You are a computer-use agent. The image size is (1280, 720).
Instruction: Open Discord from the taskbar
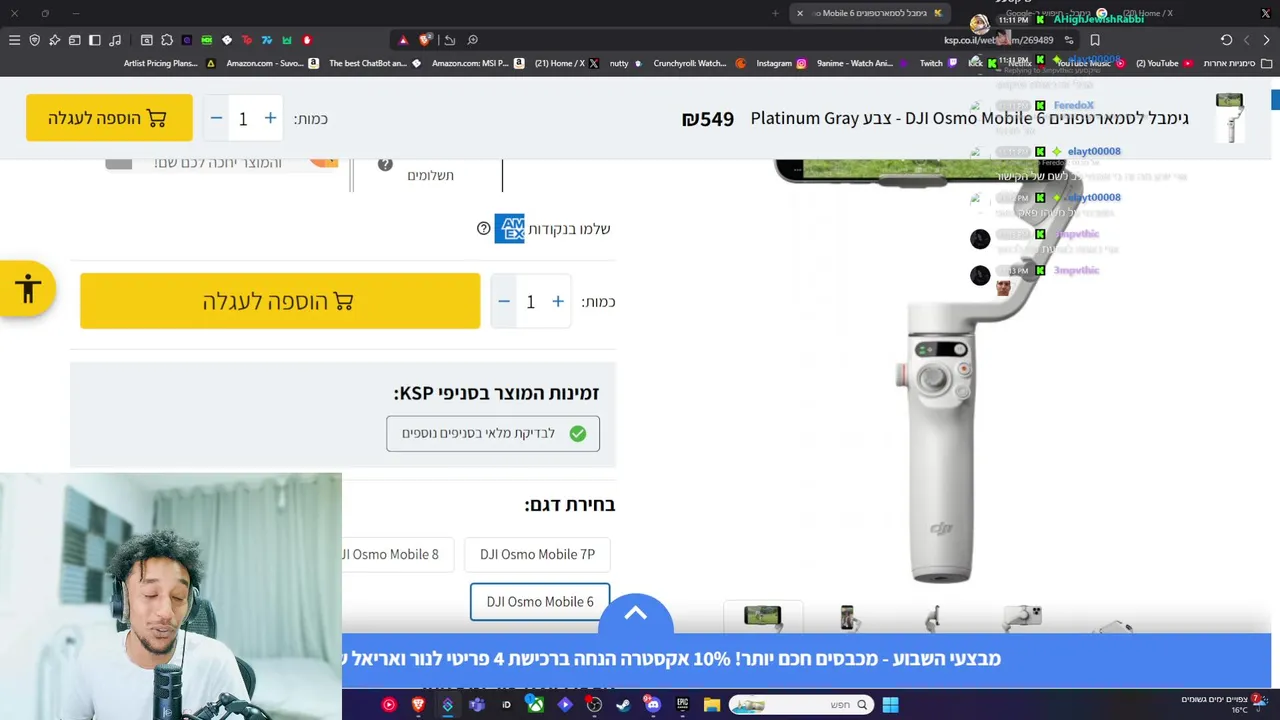coord(653,705)
